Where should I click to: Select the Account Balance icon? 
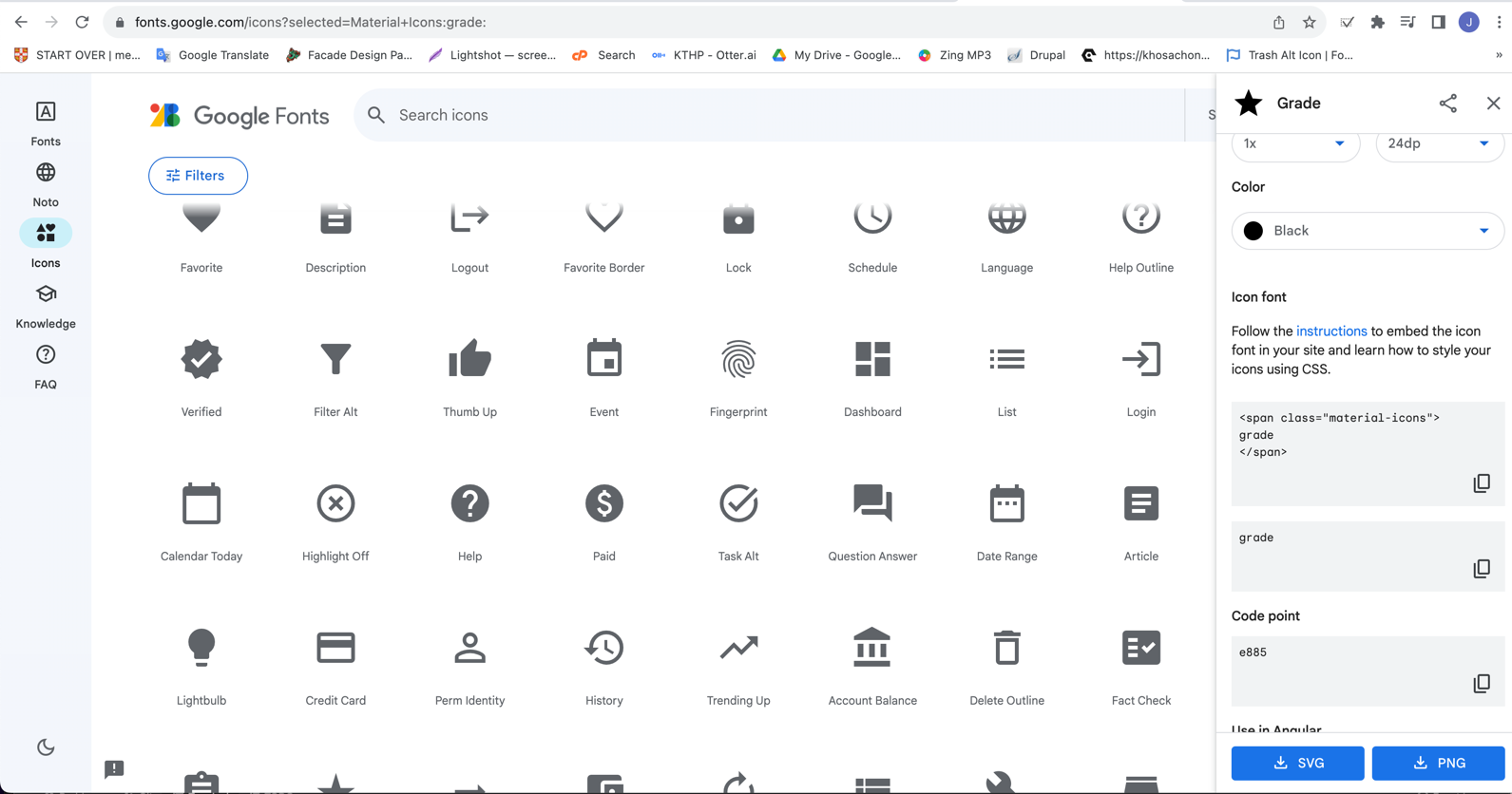871,649
